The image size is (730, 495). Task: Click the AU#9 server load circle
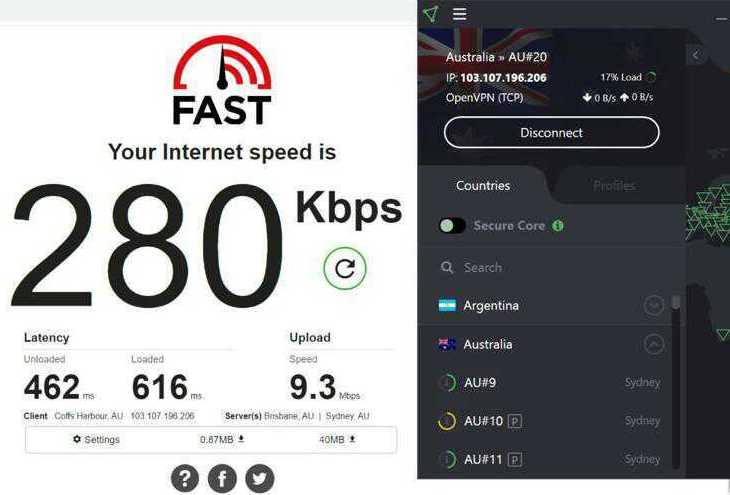[x=447, y=383]
